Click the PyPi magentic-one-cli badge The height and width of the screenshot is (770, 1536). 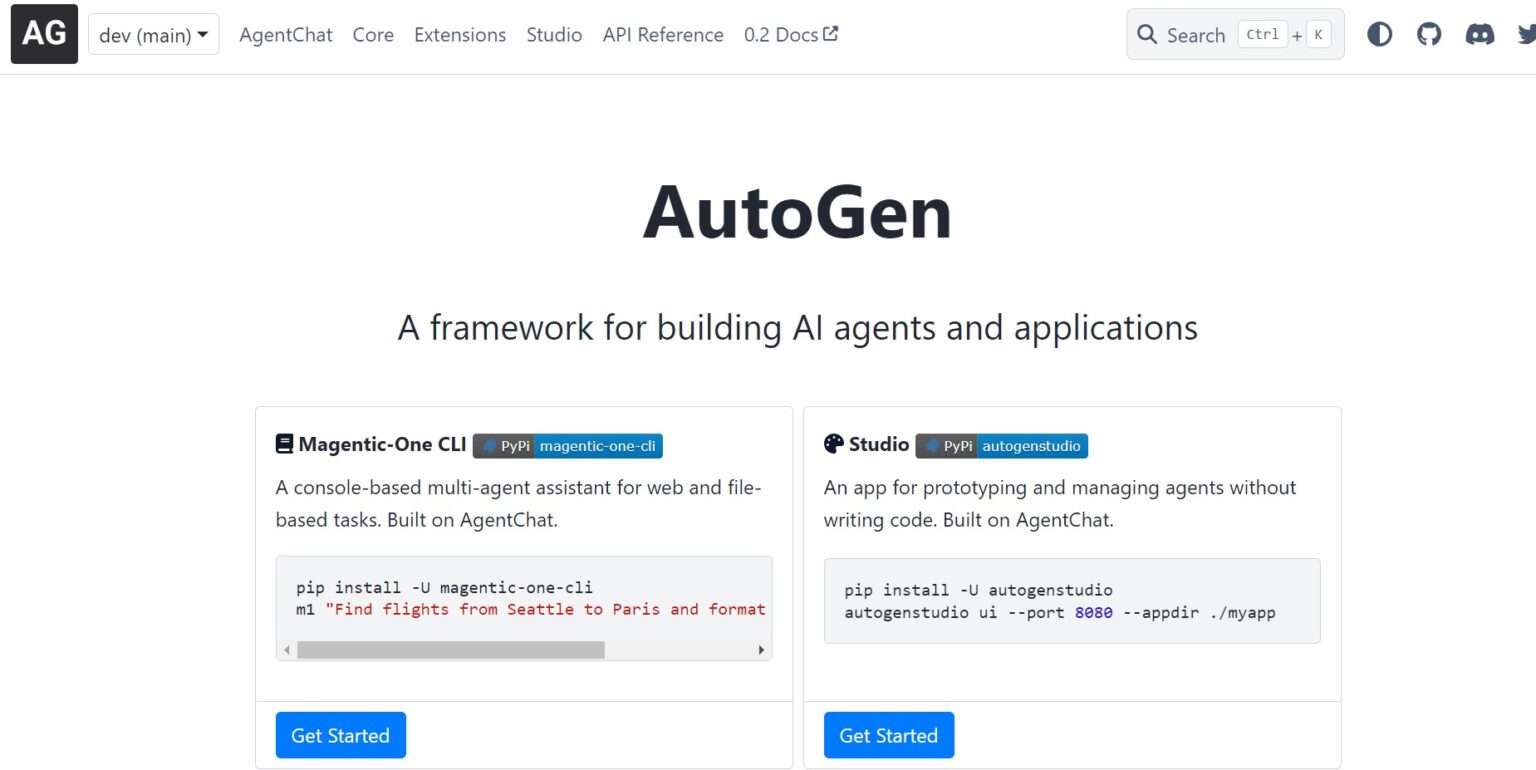click(567, 446)
